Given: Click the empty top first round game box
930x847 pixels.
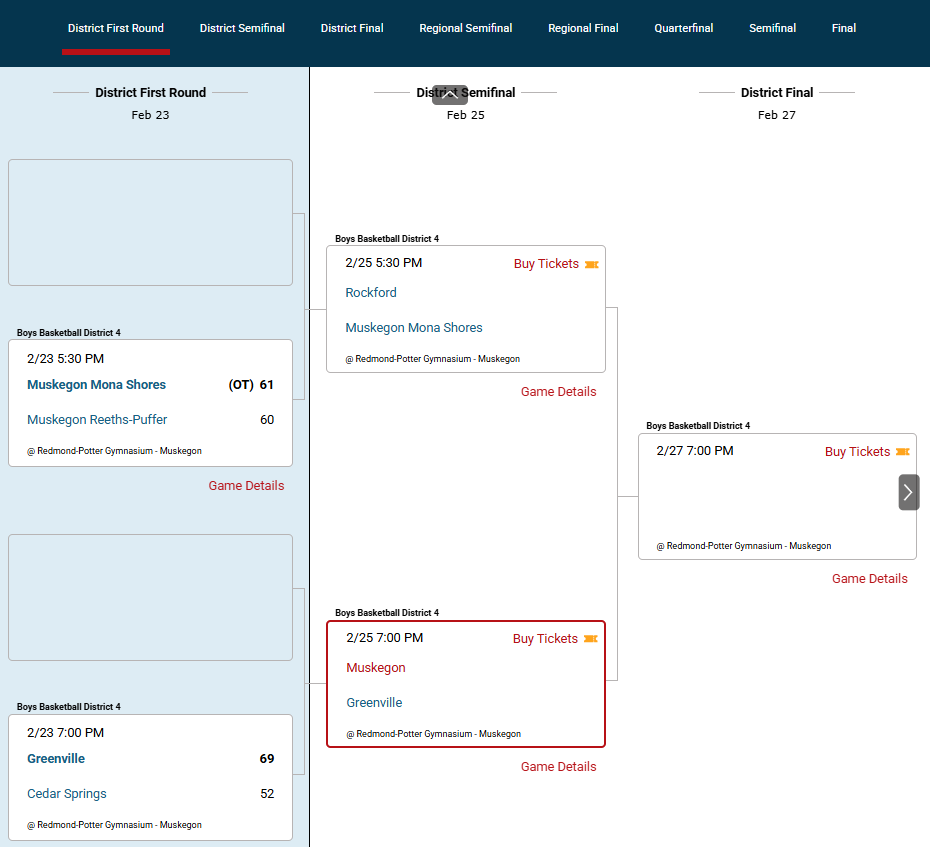Looking at the screenshot, I should point(150,223).
